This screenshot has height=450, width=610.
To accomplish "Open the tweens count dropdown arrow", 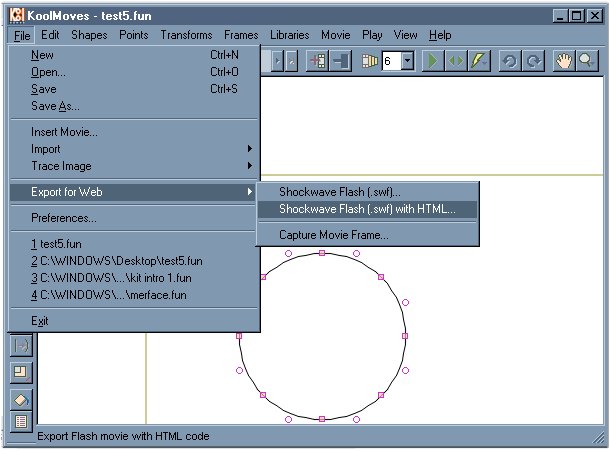I will pos(407,61).
